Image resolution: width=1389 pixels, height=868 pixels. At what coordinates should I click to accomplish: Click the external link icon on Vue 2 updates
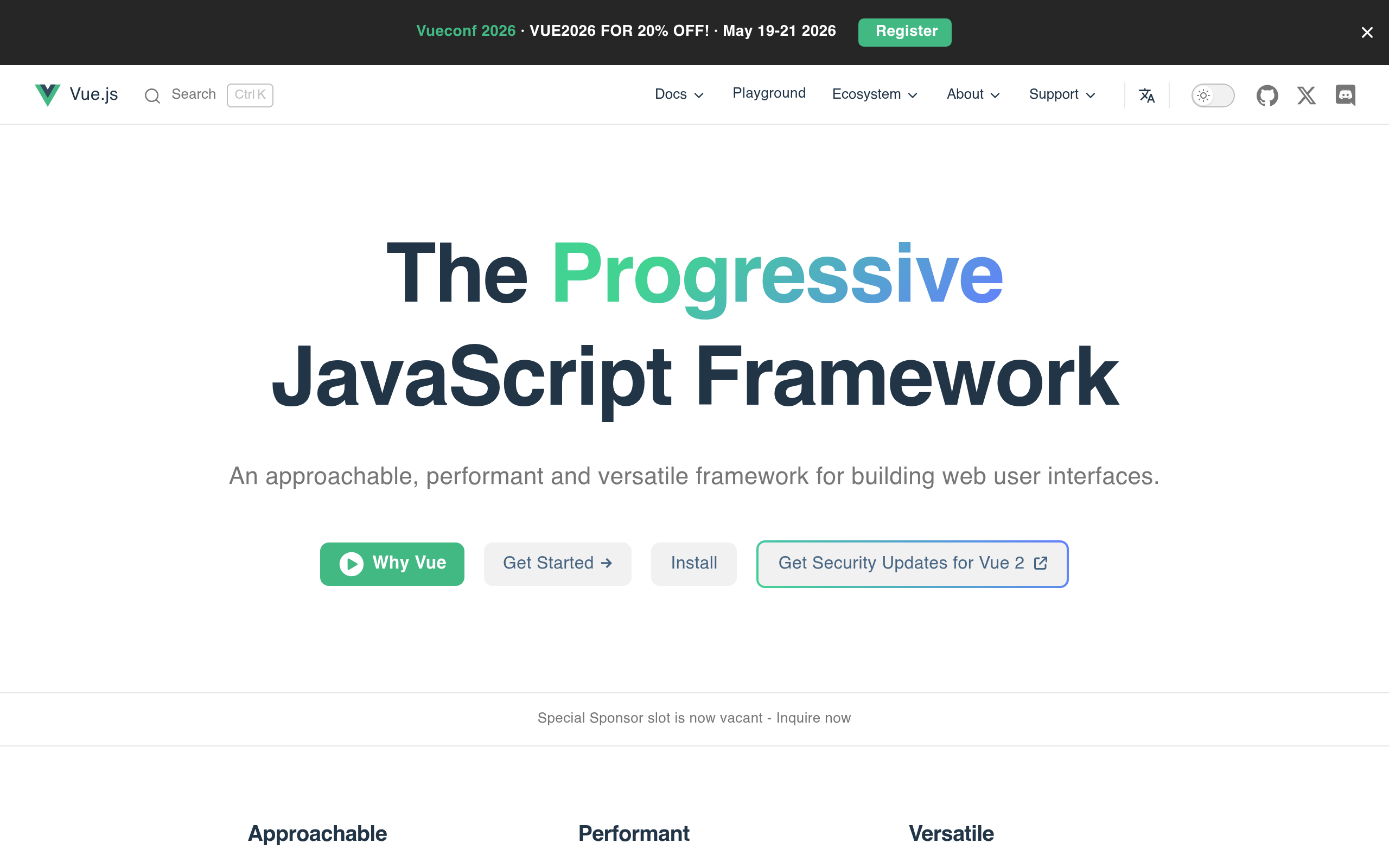tap(1040, 563)
